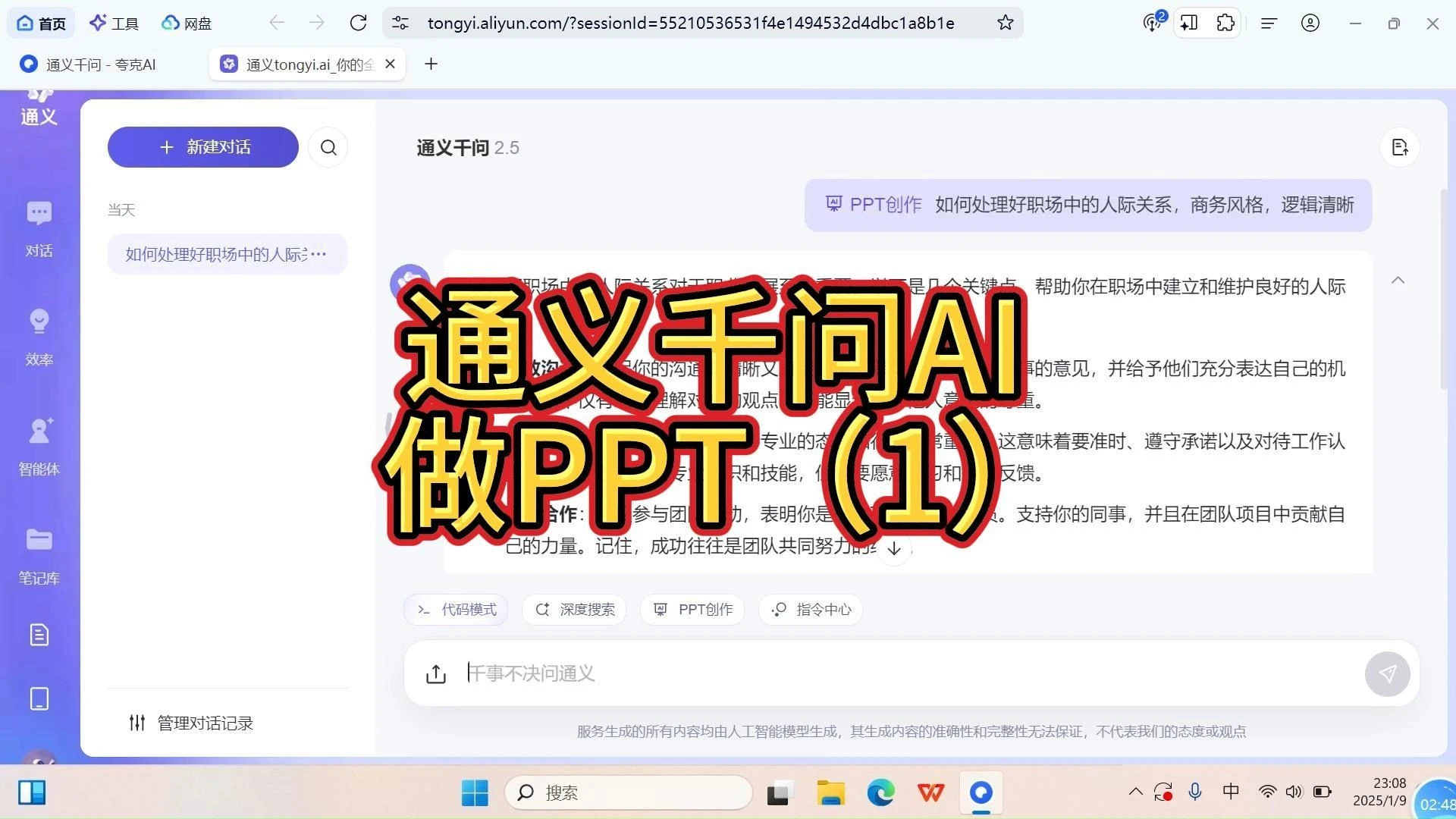
Task: Open Windows Start menu
Action: pyautogui.click(x=475, y=793)
